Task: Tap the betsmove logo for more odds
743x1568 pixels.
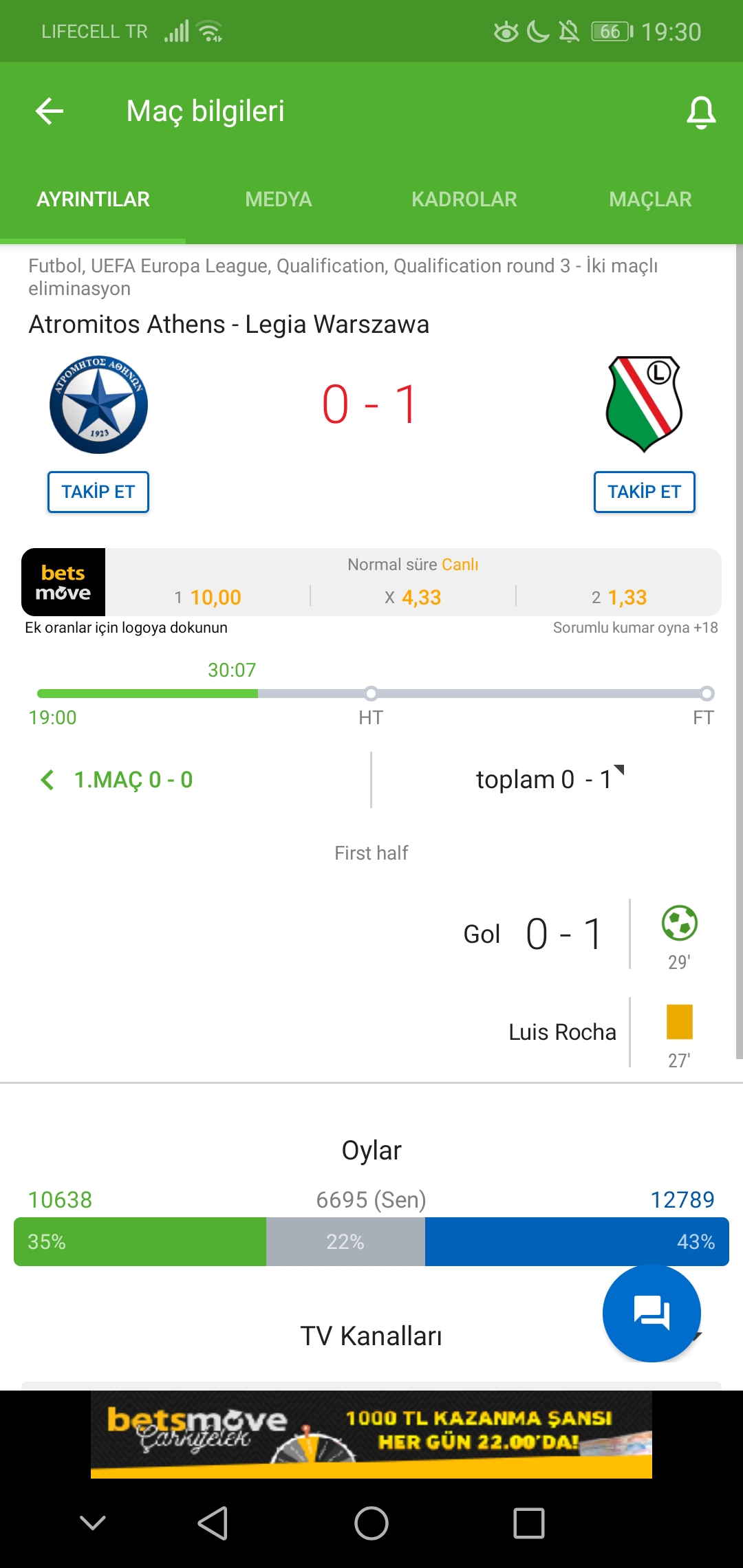Action: tap(63, 582)
